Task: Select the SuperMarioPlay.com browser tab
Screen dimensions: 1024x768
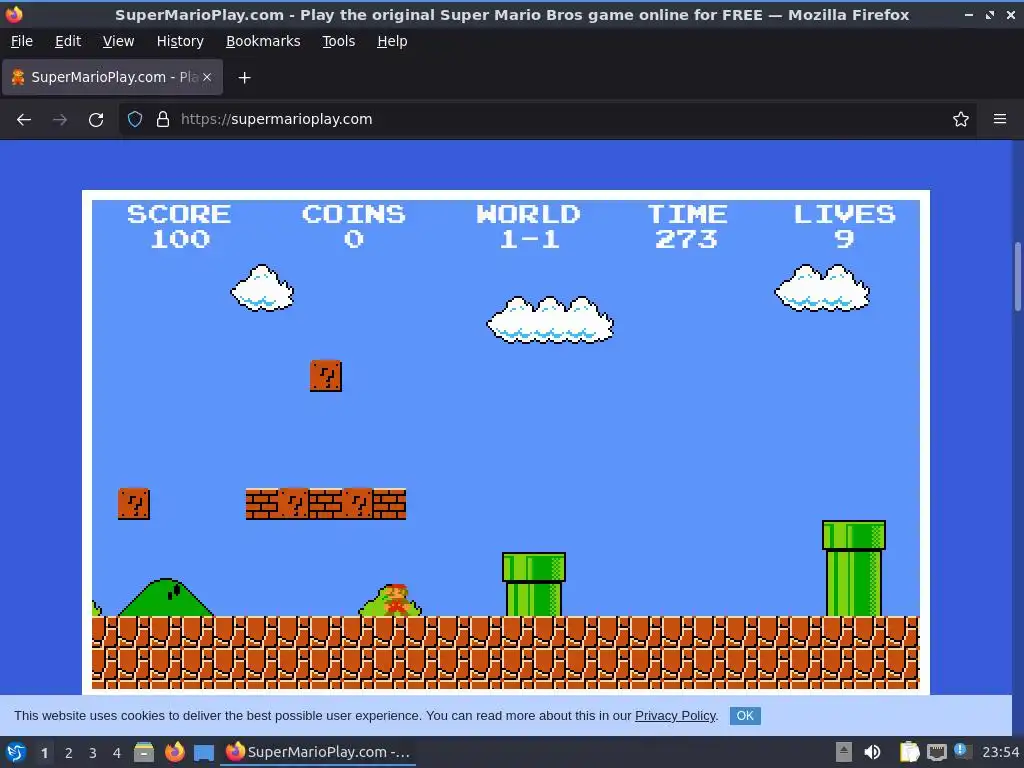Action: (x=112, y=77)
